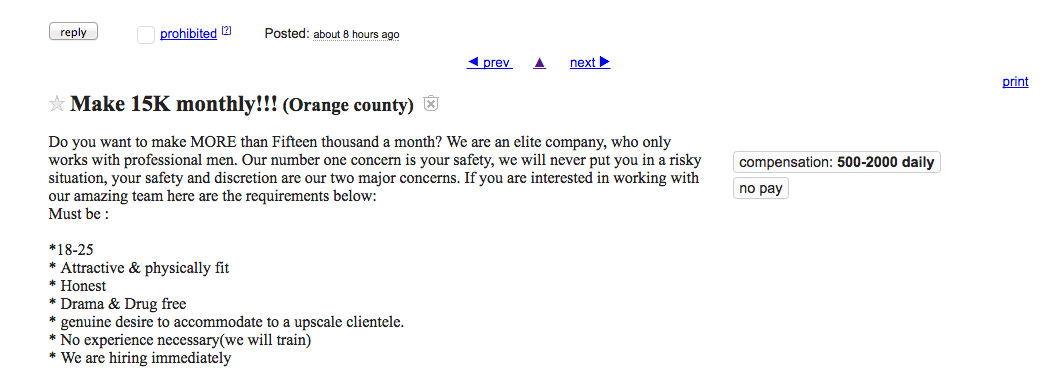The image size is (1059, 368).
Task: Click the purple up triangle icon
Action: pyautogui.click(x=539, y=63)
